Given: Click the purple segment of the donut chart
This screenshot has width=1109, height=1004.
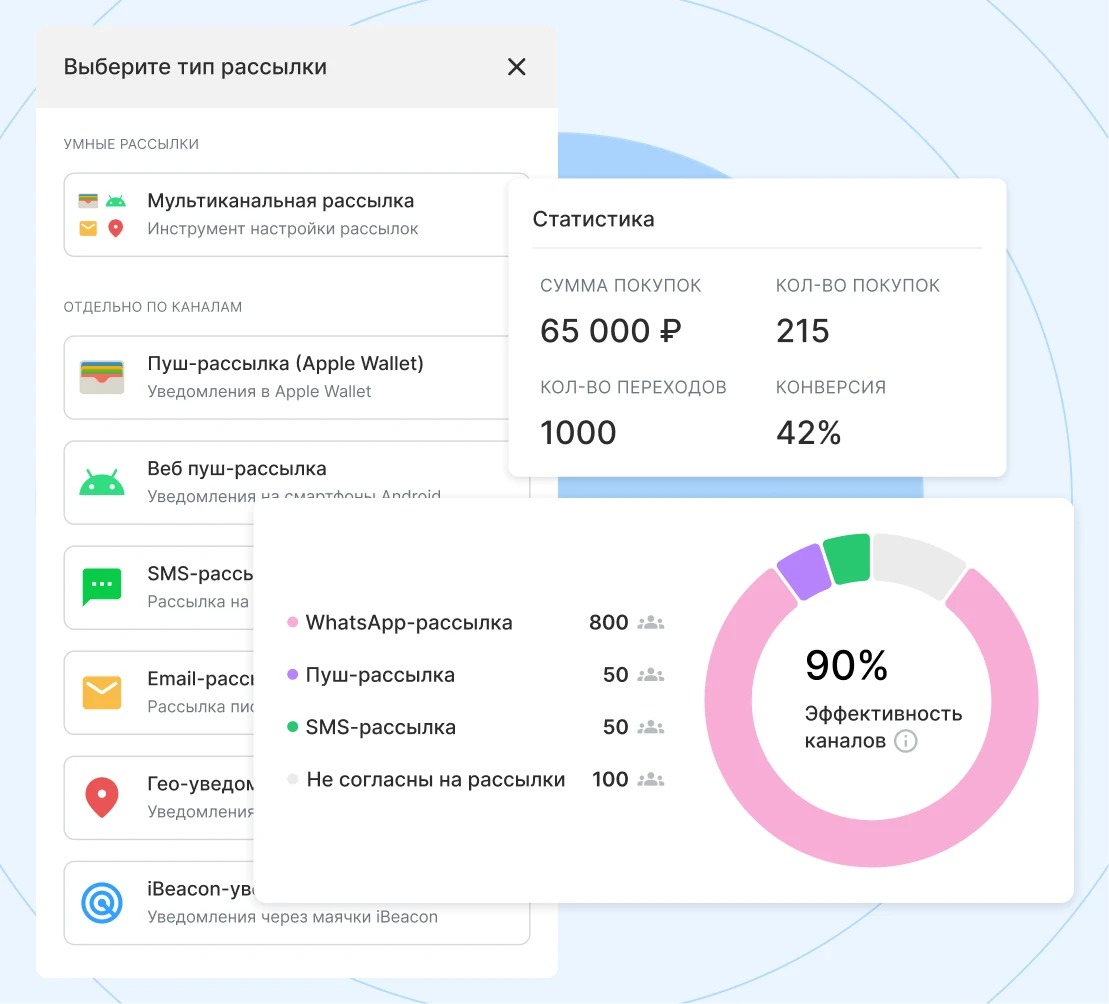Looking at the screenshot, I should click(806, 571).
